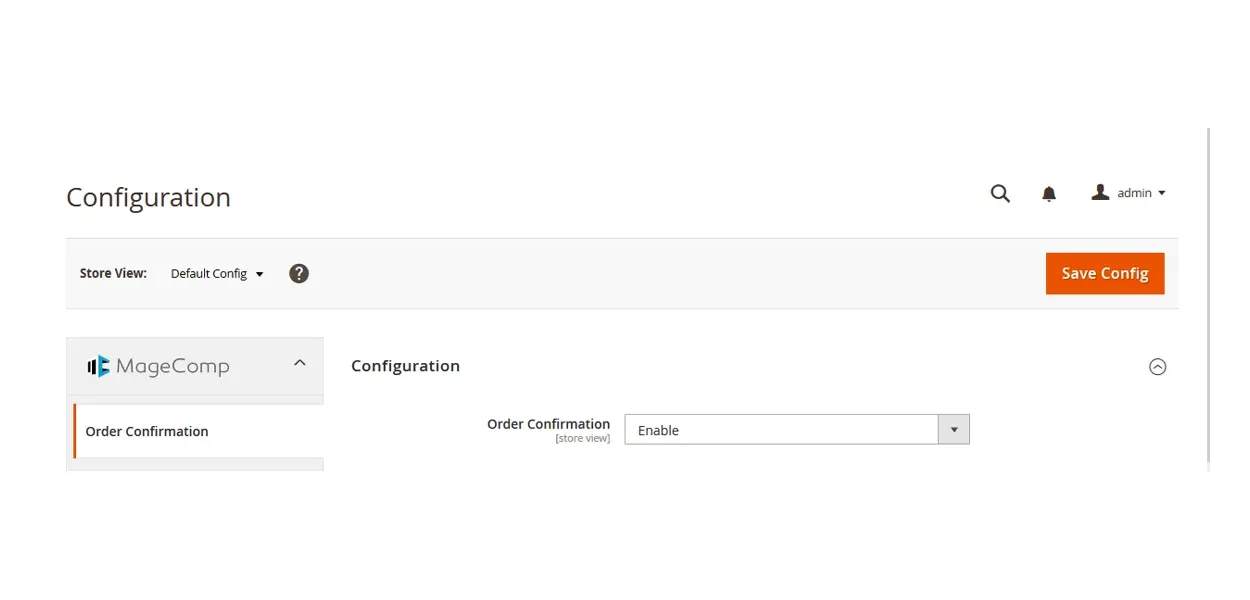Click the admin user avatar icon
This screenshot has height=600, width=1250.
pyautogui.click(x=1100, y=192)
